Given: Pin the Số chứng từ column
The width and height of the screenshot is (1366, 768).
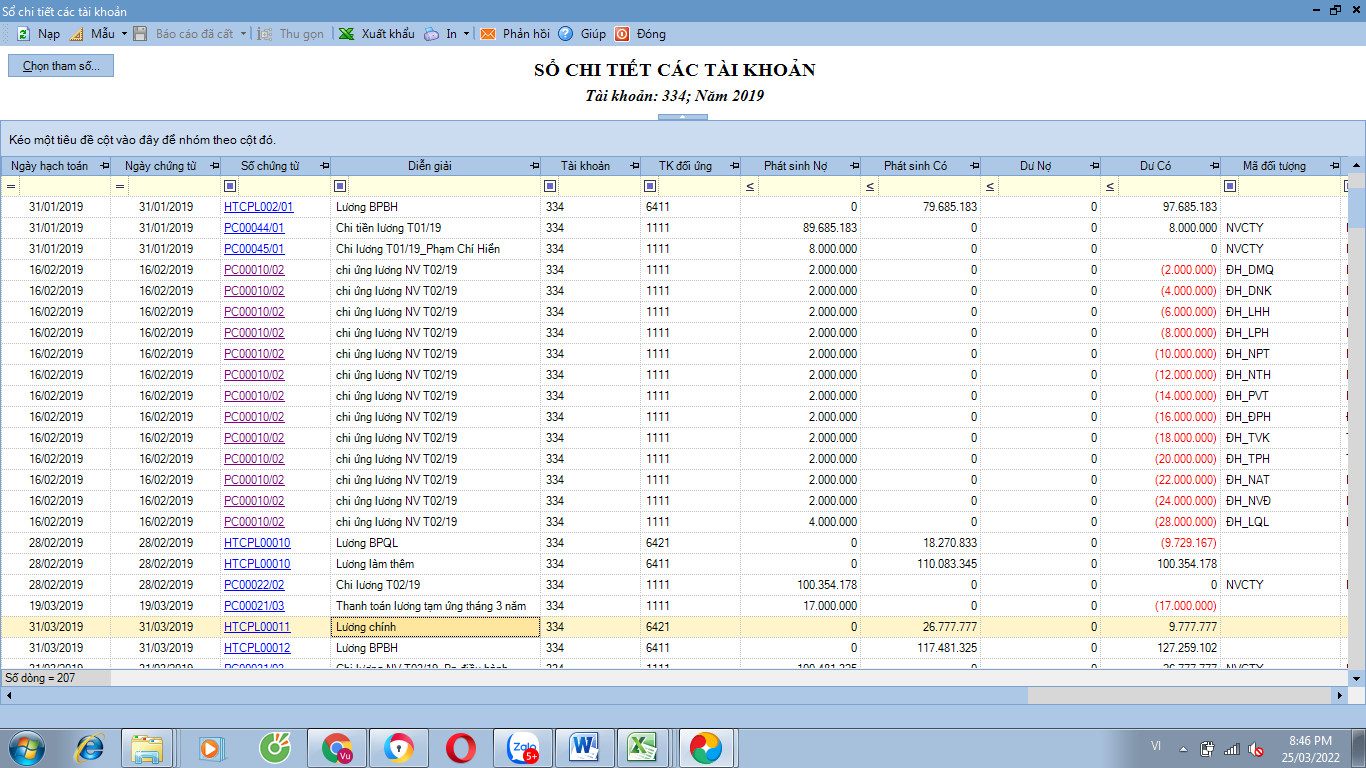Looking at the screenshot, I should point(324,166).
